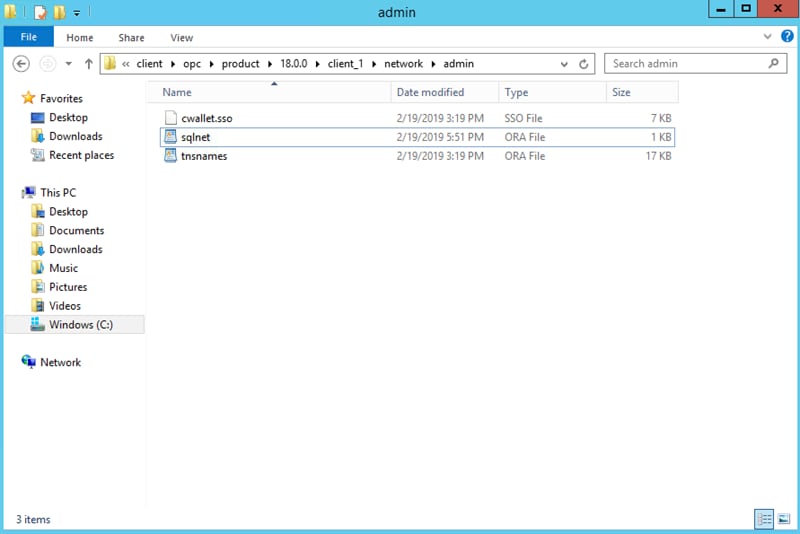Sort by the Type column header
Viewport: 800px width, 534px height.
(x=553, y=92)
